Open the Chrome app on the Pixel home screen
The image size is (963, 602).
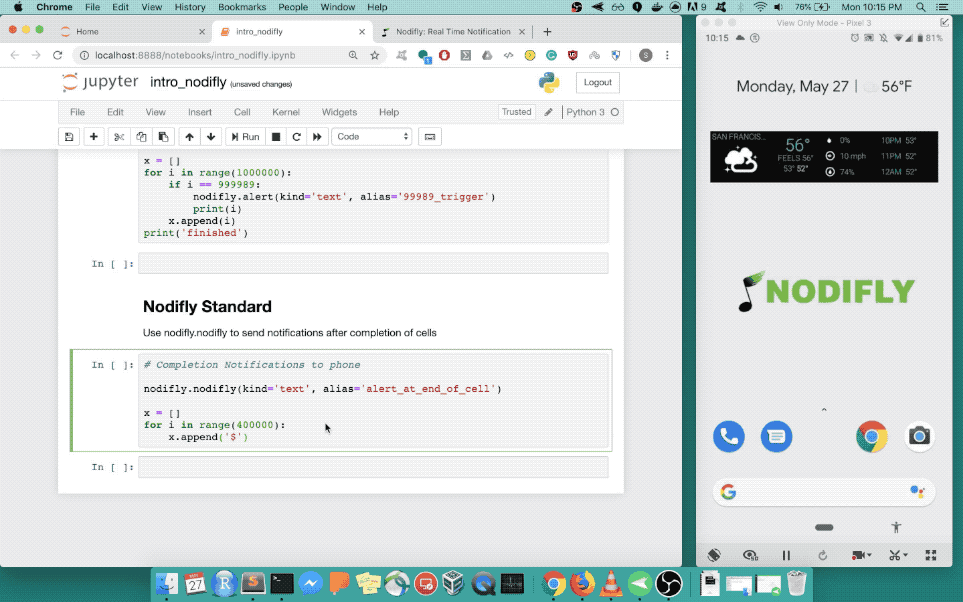(871, 436)
